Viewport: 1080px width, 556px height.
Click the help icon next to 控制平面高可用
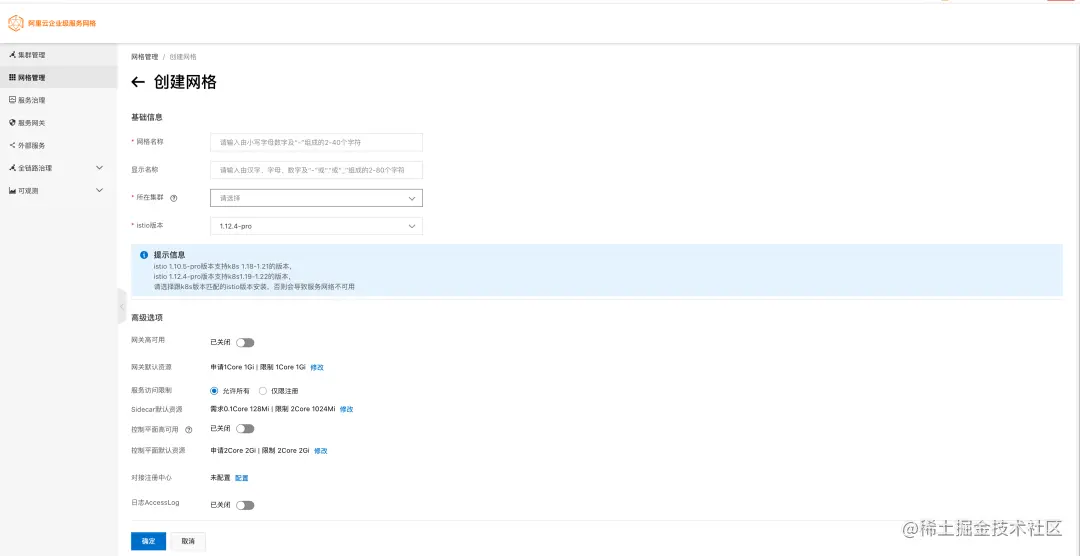point(189,429)
